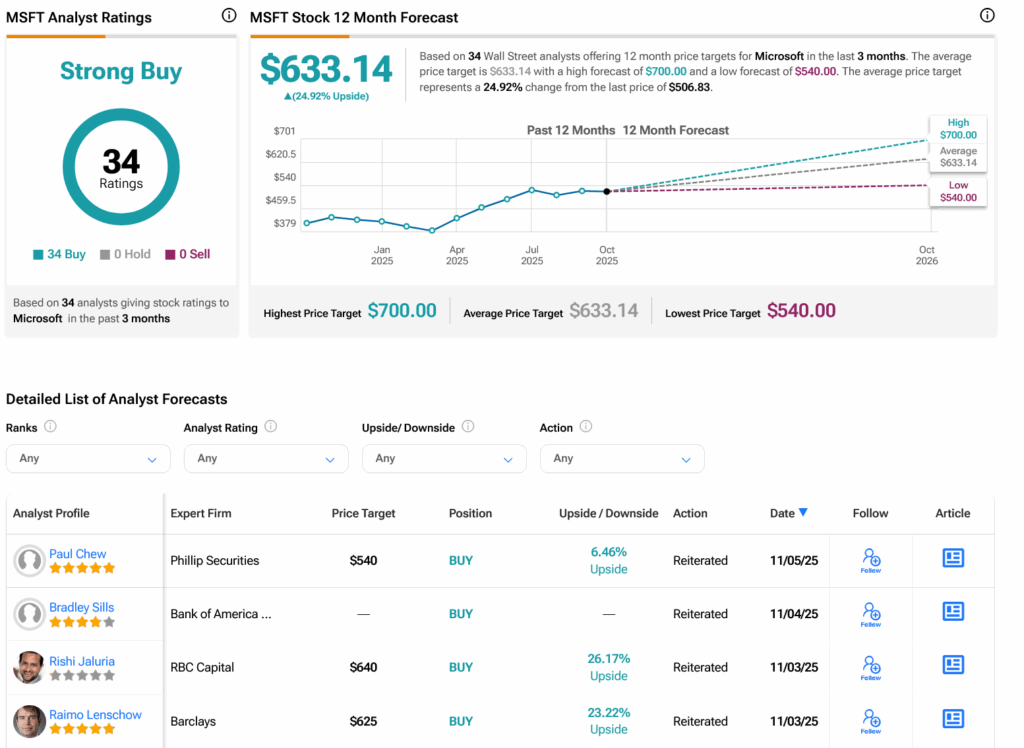Screen dimensions: 1024x748
Task: Open Paul Chew's analyst profile
Action: coord(77,553)
